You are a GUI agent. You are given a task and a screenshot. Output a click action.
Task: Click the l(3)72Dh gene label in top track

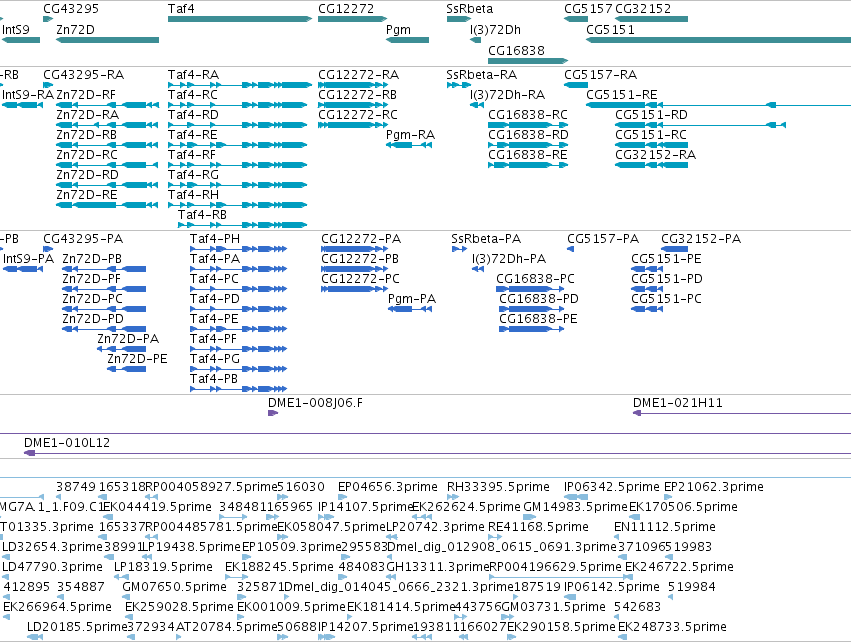pyautogui.click(x=495, y=29)
